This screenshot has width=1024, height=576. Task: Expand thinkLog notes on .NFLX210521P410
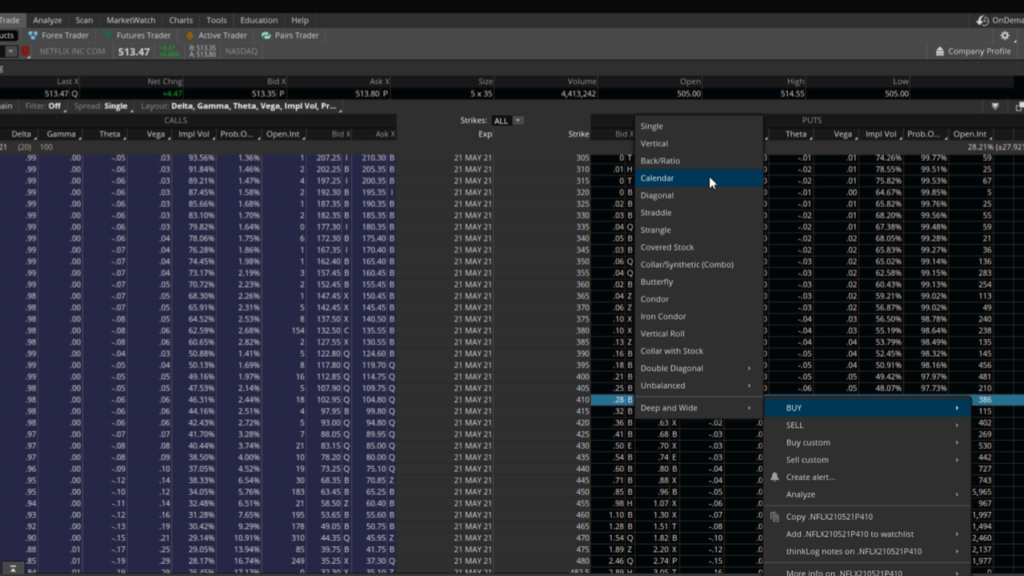pos(867,551)
